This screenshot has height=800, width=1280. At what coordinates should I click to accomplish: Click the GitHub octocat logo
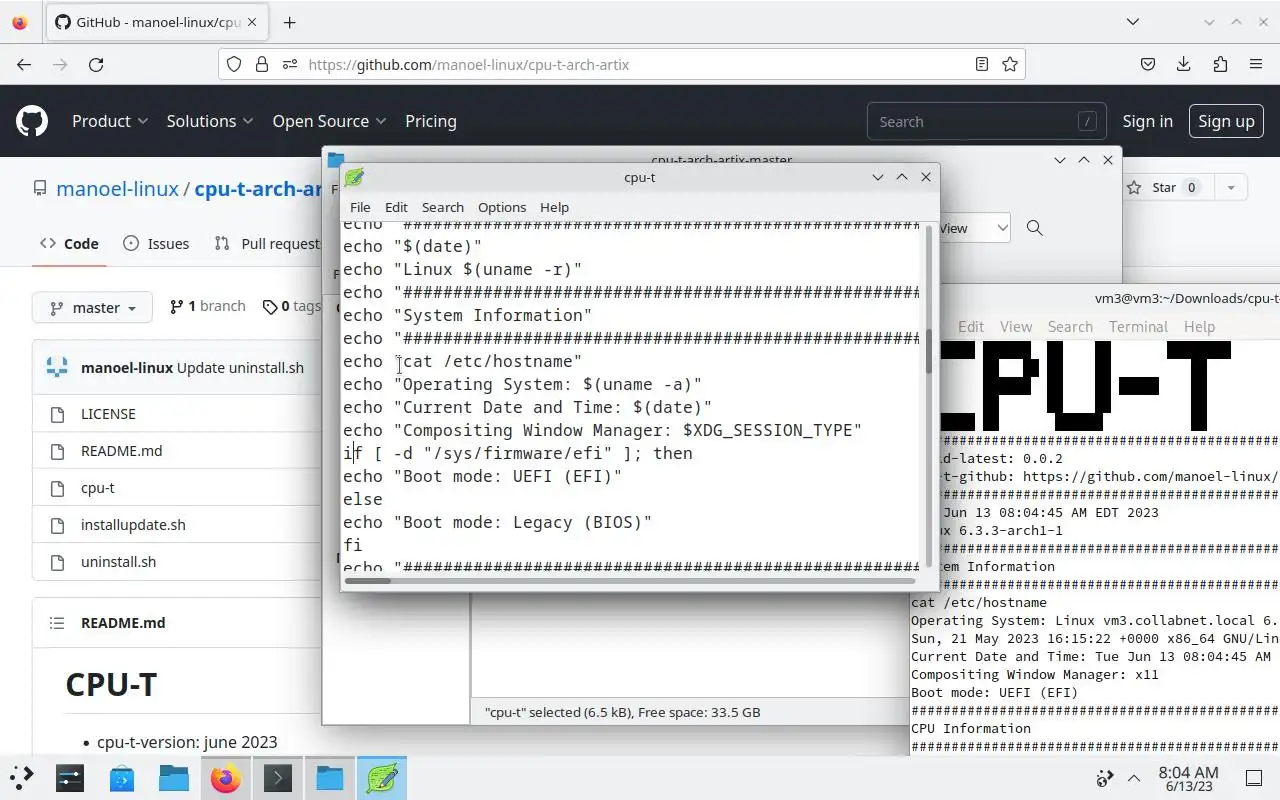point(32,121)
